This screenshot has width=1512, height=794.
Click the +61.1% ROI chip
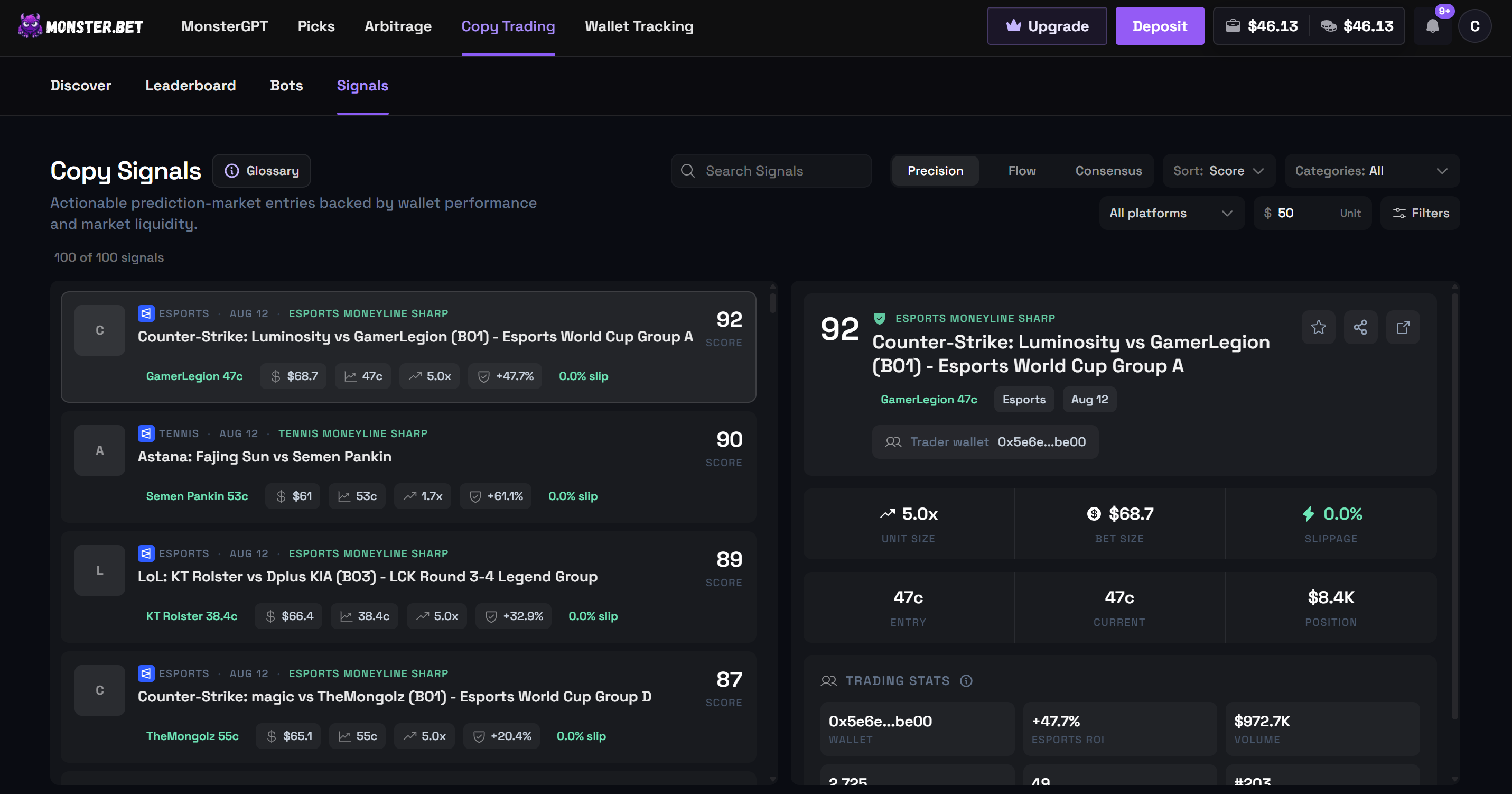click(496, 496)
